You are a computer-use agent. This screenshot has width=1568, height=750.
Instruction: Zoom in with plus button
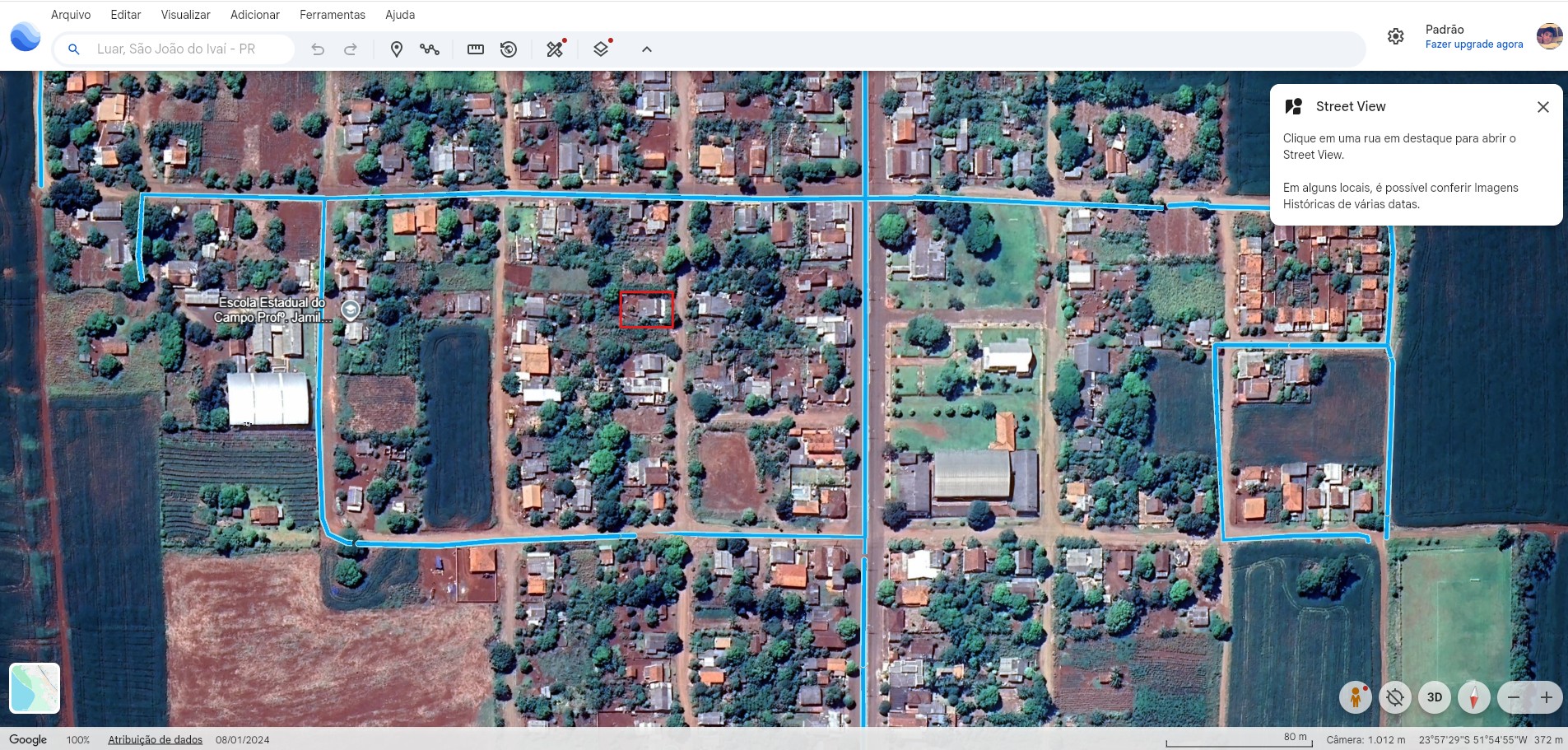click(1547, 697)
